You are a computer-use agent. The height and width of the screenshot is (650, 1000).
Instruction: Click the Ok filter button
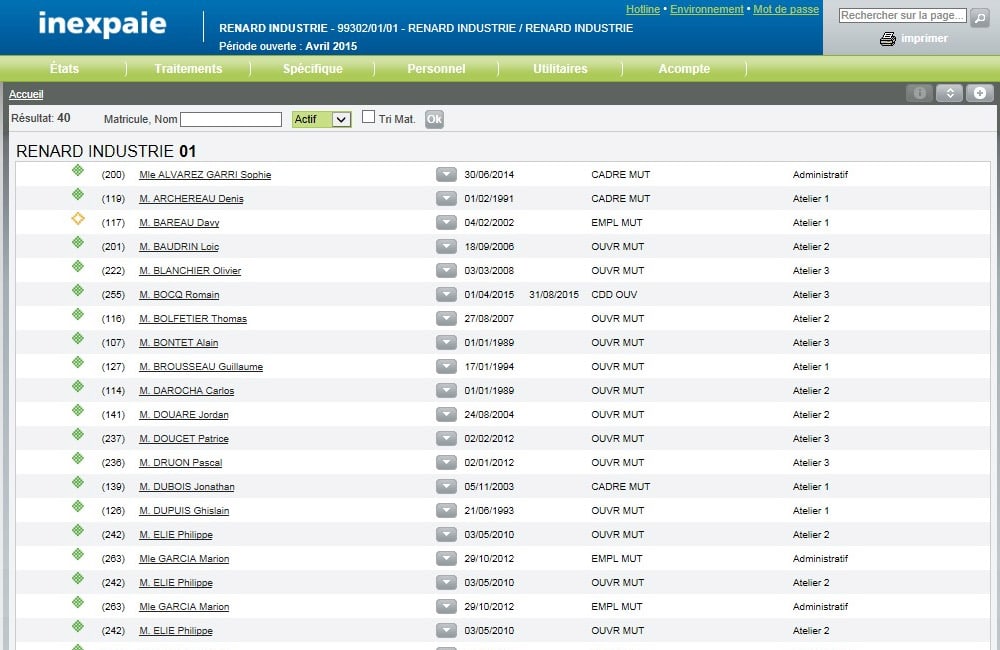[434, 119]
